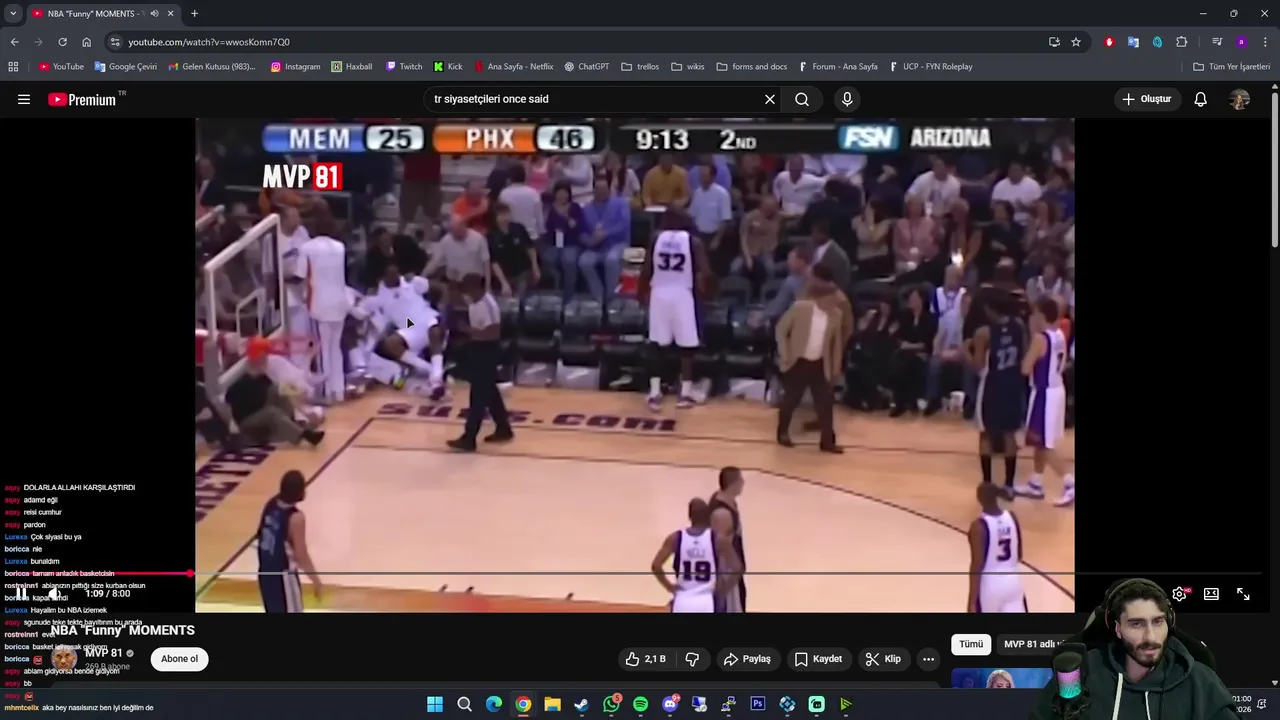Open site information icon in address bar
Image resolution: width=1280 pixels, height=720 pixels.
point(115,42)
